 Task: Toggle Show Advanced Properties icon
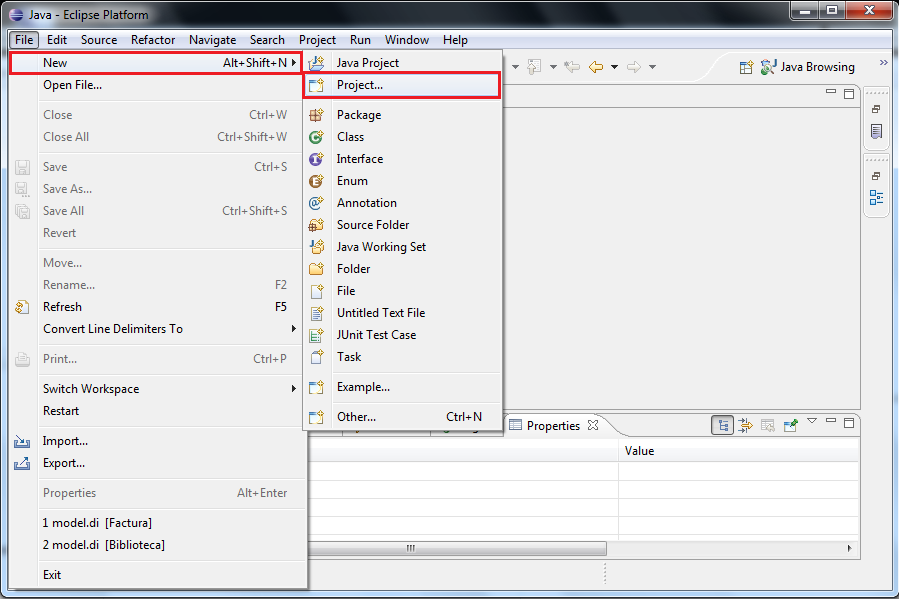tap(745, 425)
